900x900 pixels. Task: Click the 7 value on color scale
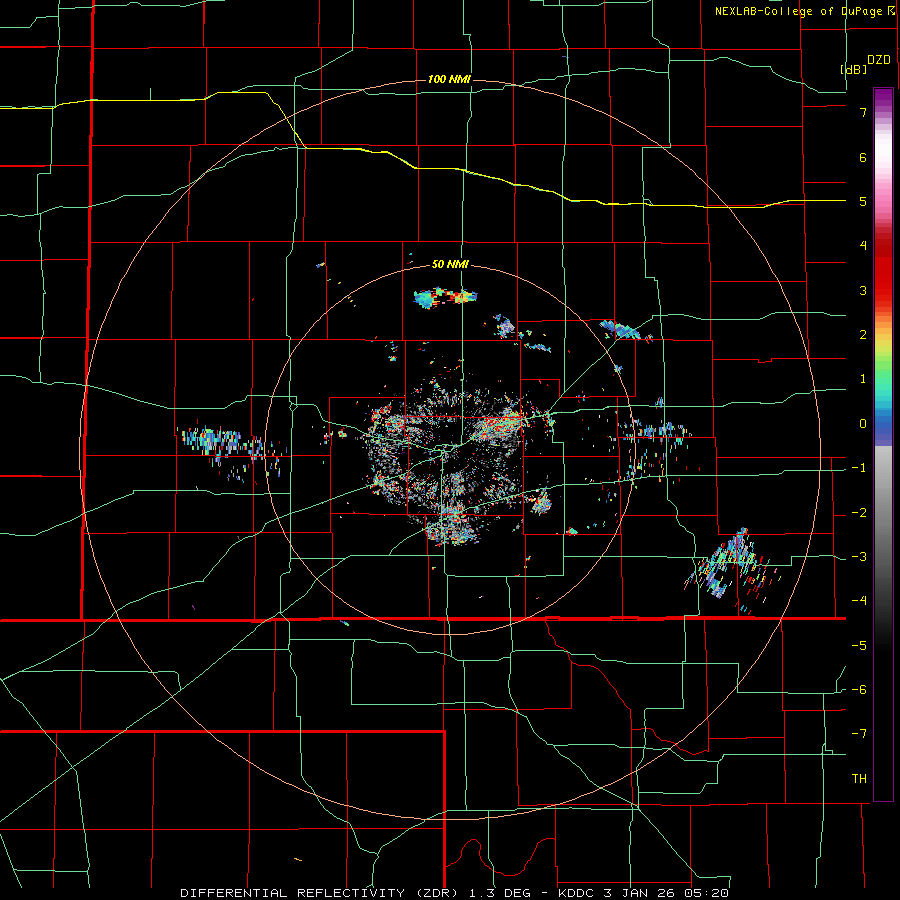863,112
